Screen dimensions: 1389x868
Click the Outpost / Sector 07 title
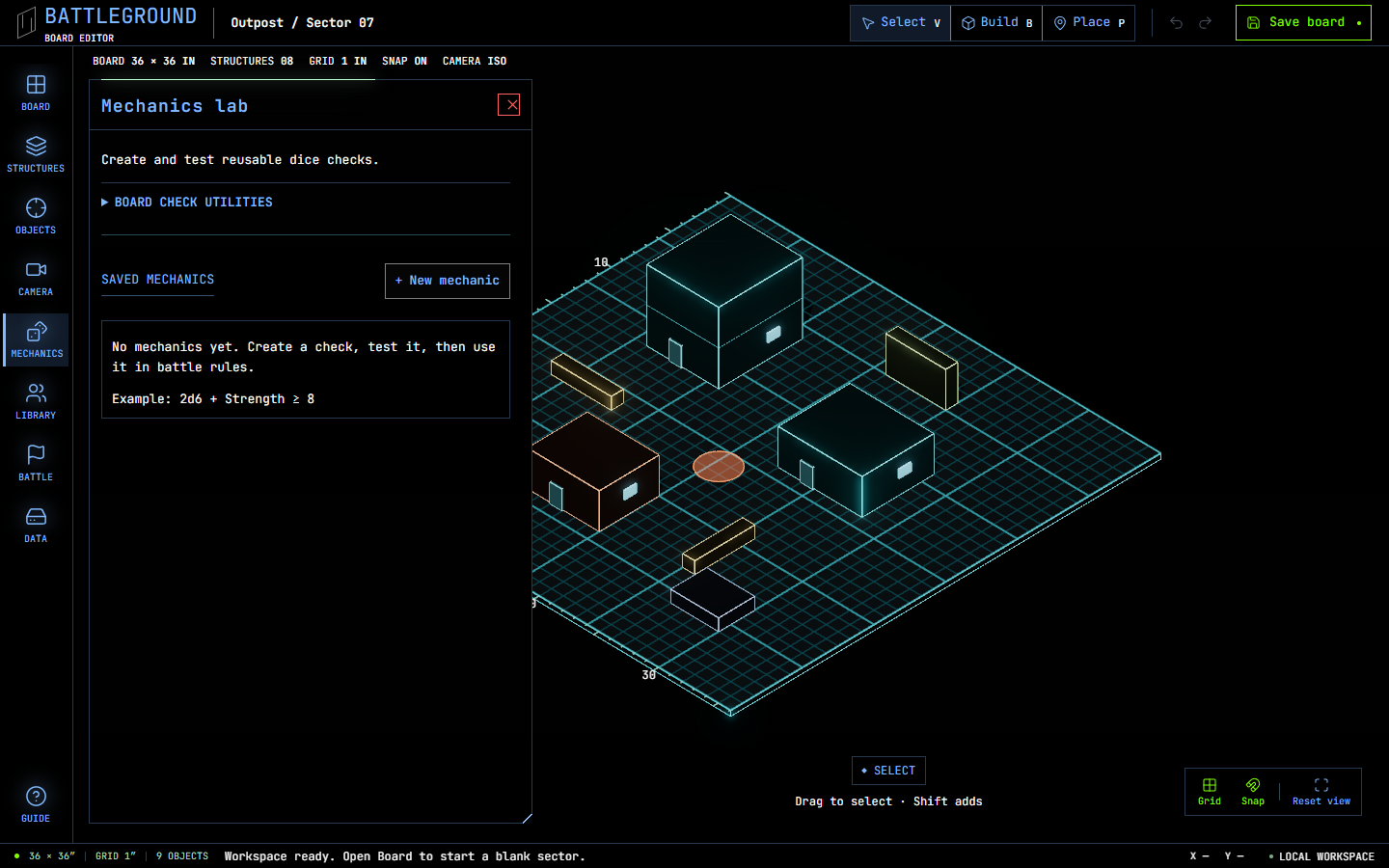[x=302, y=23]
